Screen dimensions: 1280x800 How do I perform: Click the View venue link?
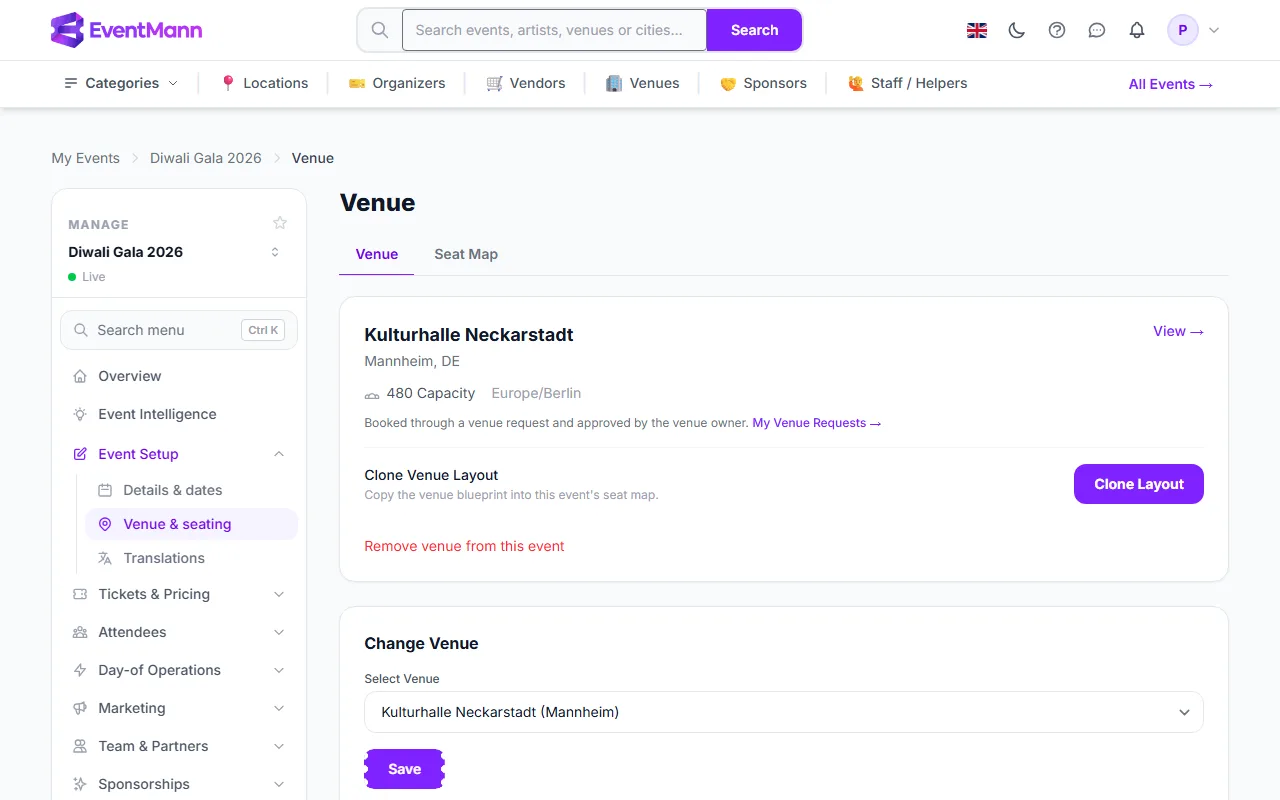pos(1178,331)
